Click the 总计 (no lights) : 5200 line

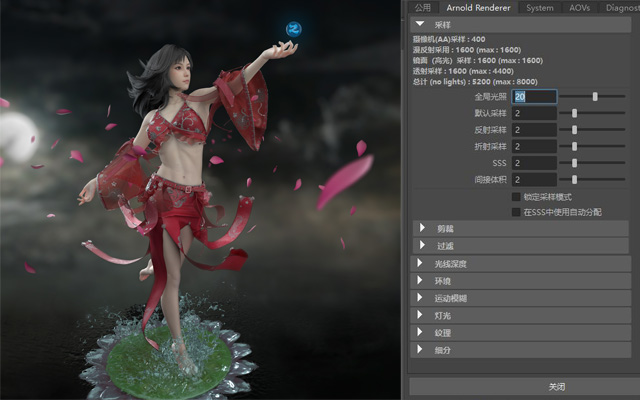(475, 82)
